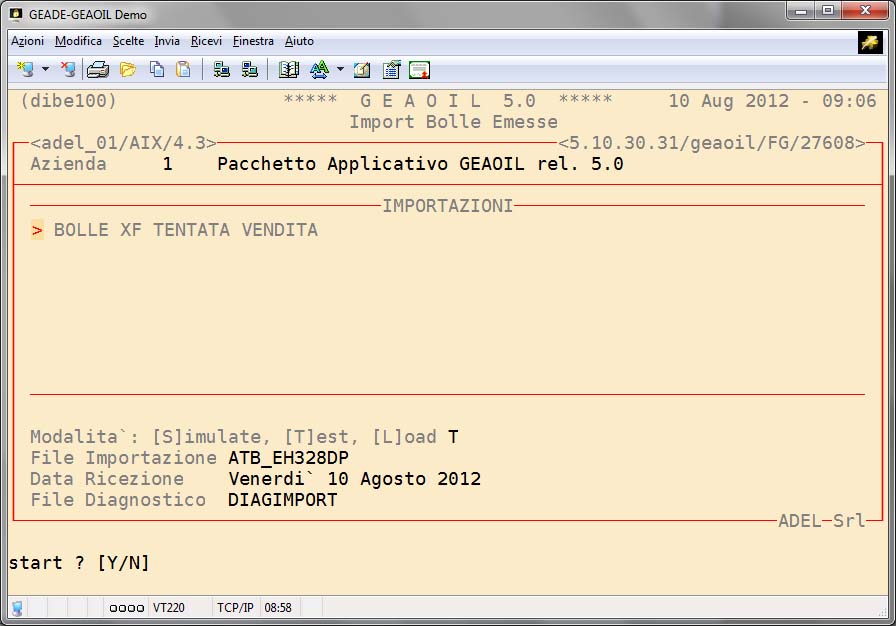Open the Finestra menu

(253, 41)
